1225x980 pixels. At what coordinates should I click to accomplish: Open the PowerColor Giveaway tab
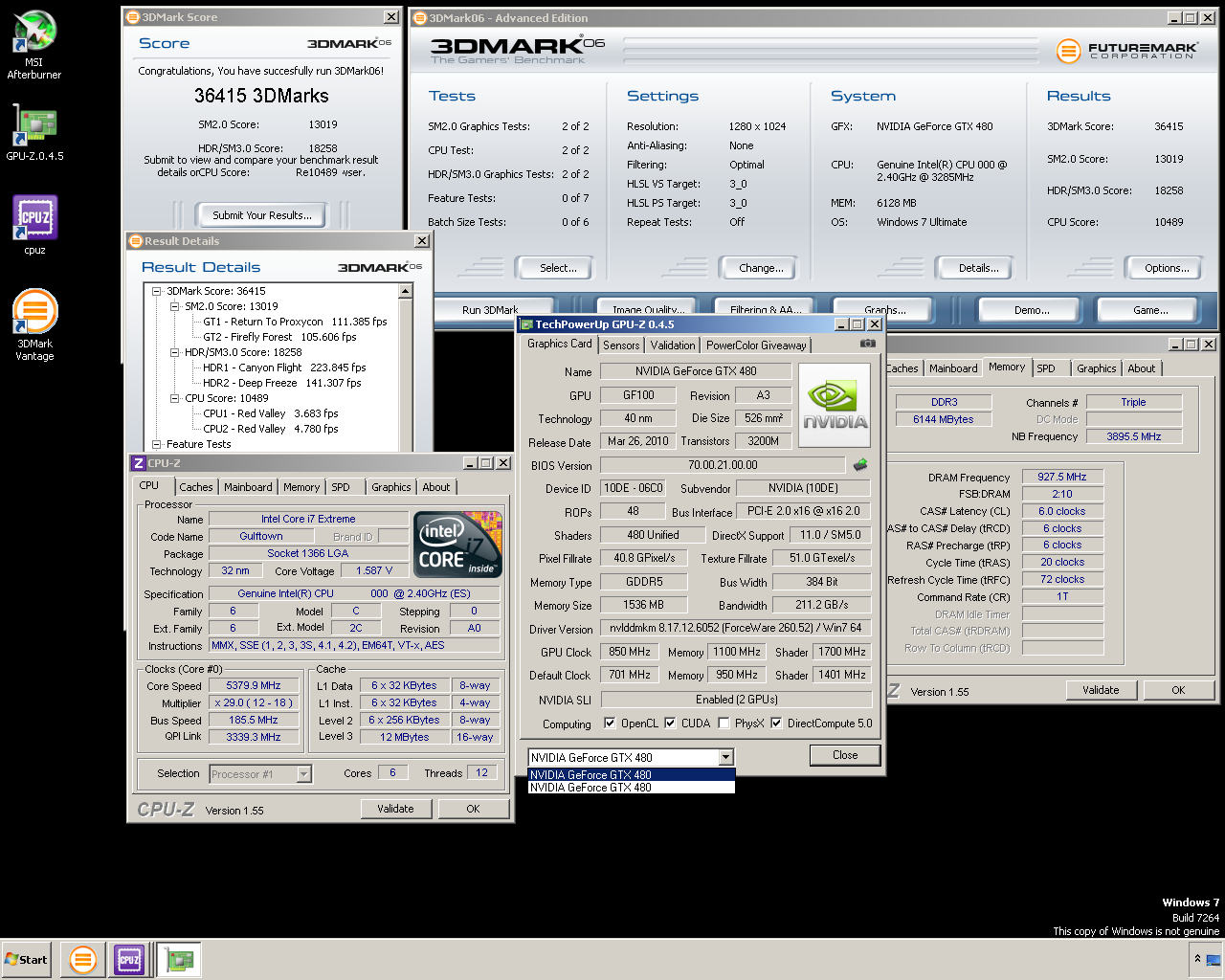756,345
